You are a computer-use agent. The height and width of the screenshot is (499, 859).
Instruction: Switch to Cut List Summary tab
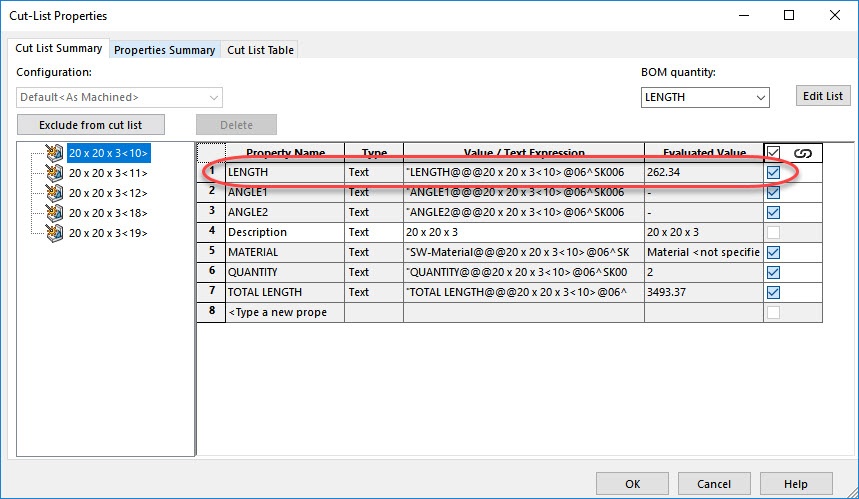click(59, 48)
